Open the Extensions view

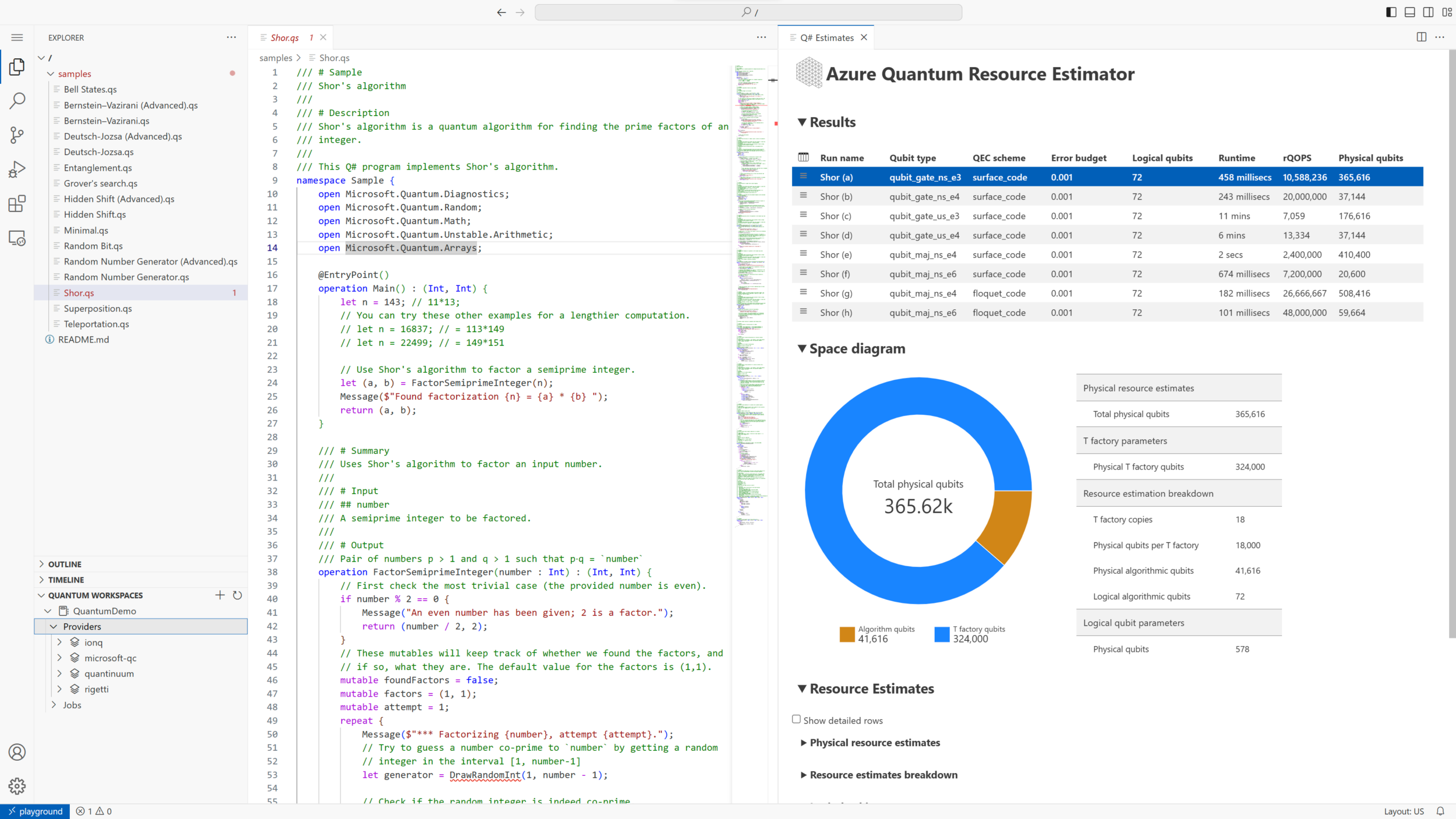[x=17, y=203]
